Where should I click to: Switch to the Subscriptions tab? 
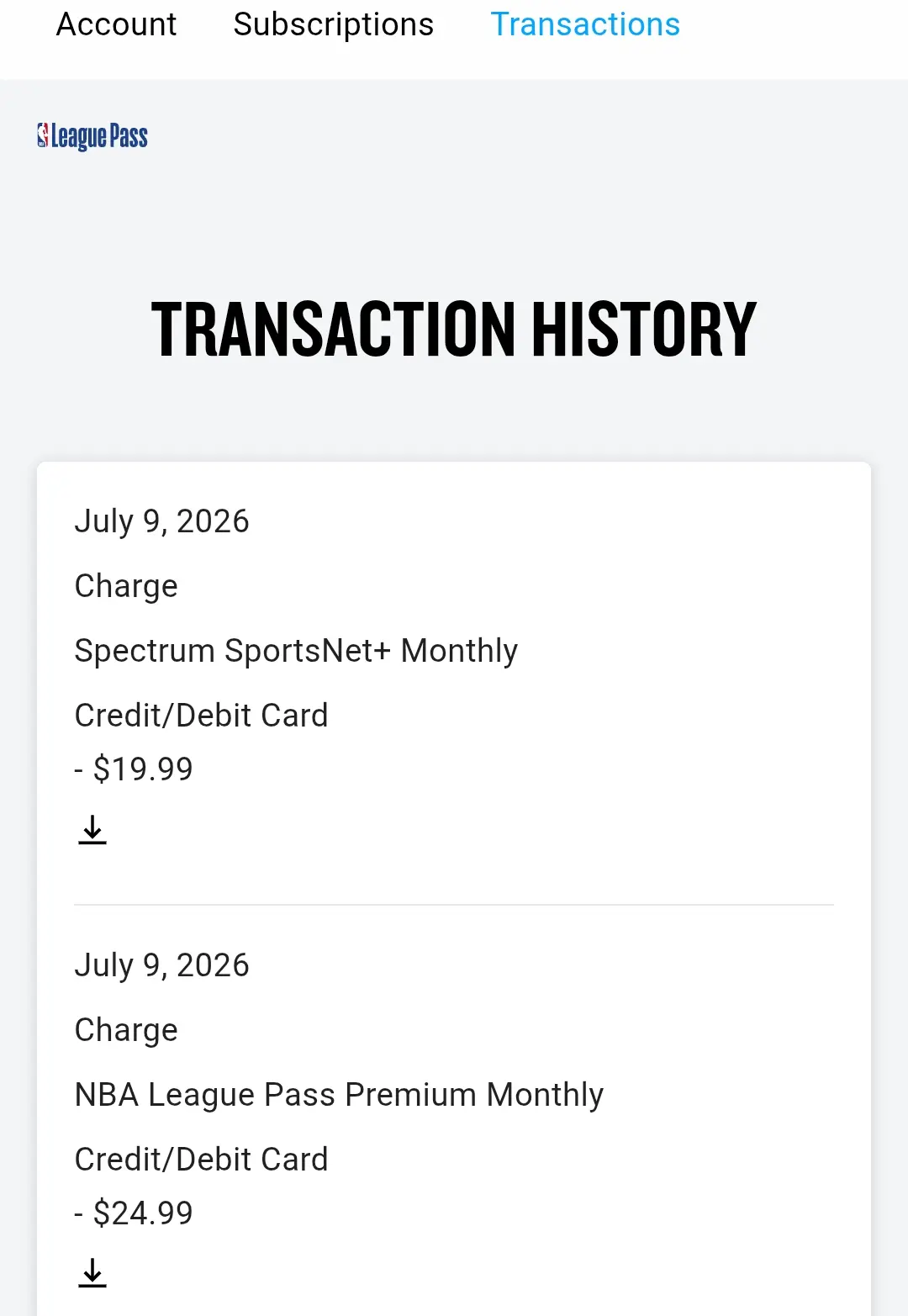[x=334, y=24]
